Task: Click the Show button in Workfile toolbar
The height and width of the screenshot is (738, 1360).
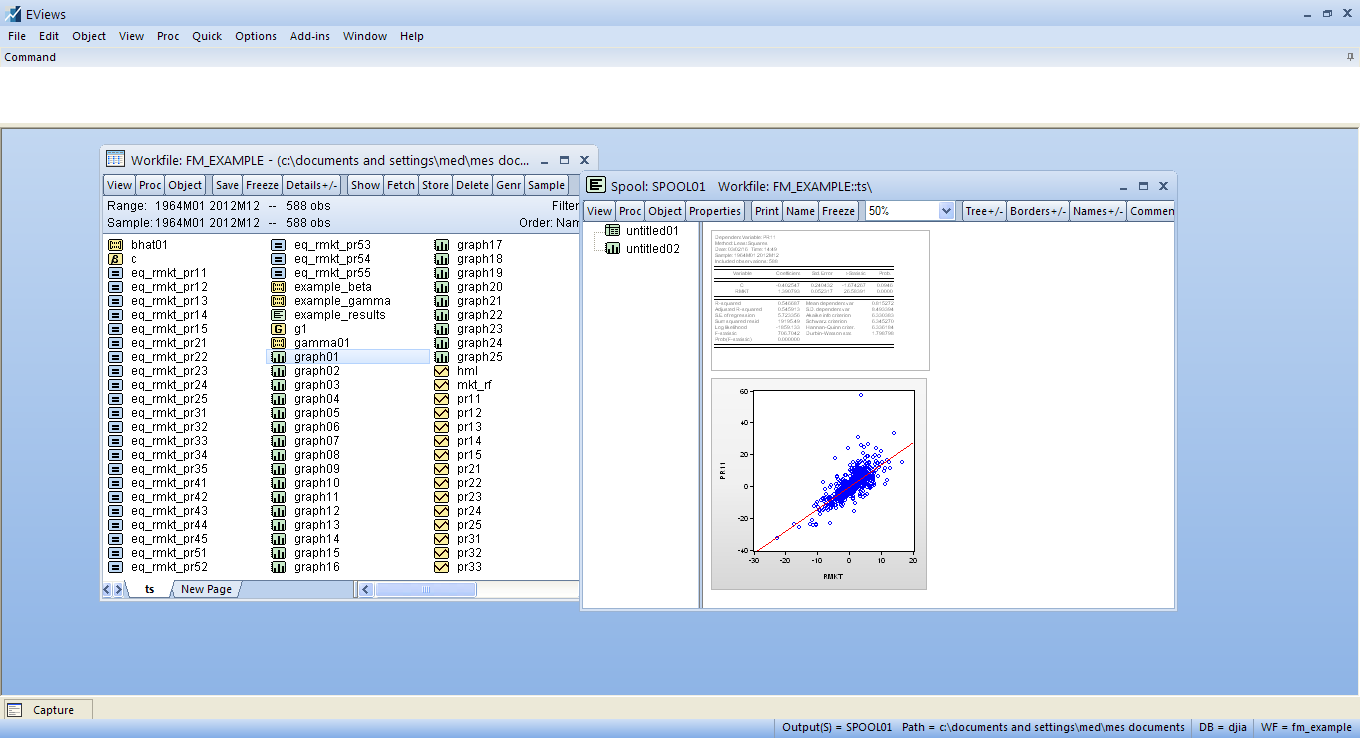Action: coord(365,185)
